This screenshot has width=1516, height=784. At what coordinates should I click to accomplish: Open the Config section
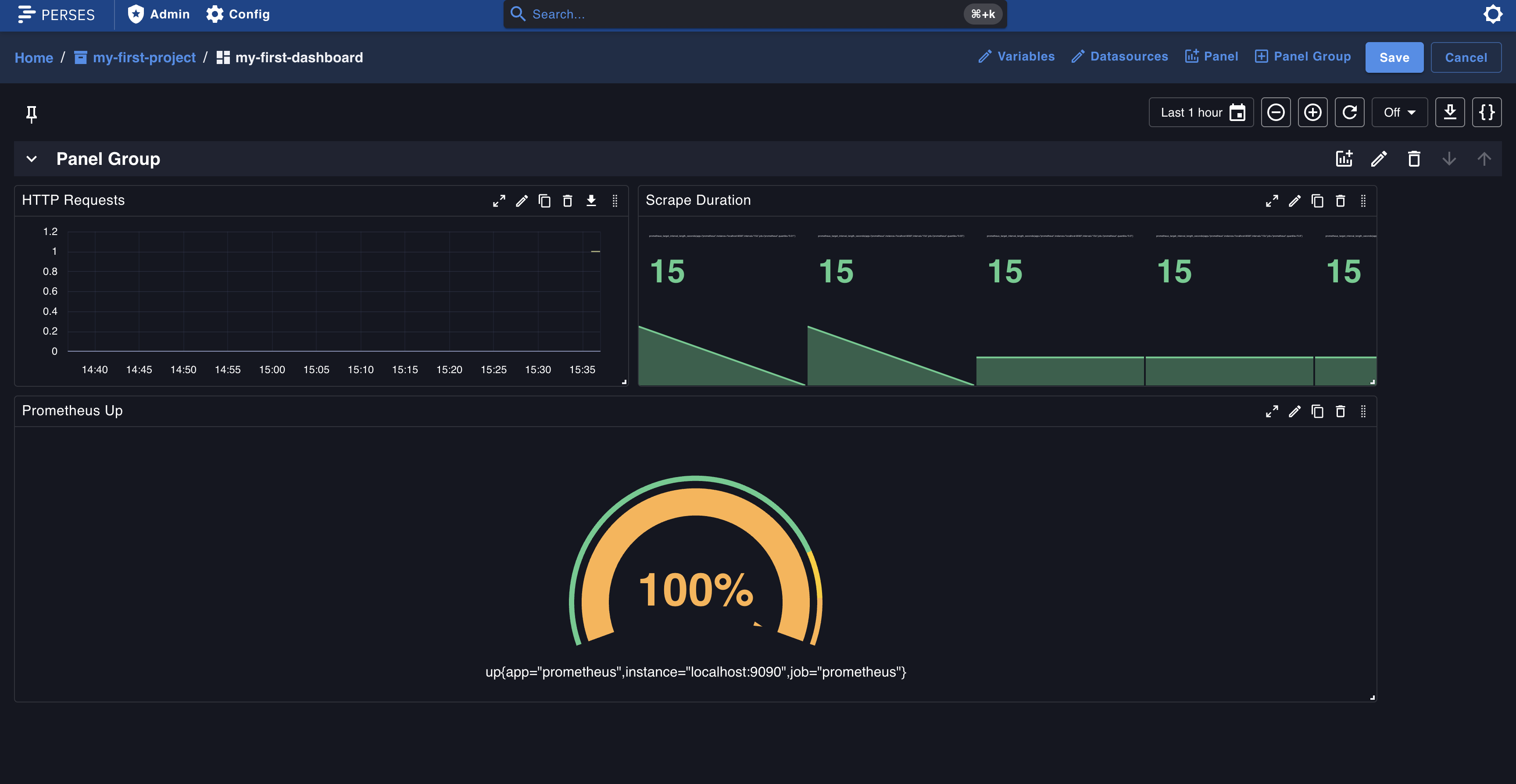tap(238, 14)
